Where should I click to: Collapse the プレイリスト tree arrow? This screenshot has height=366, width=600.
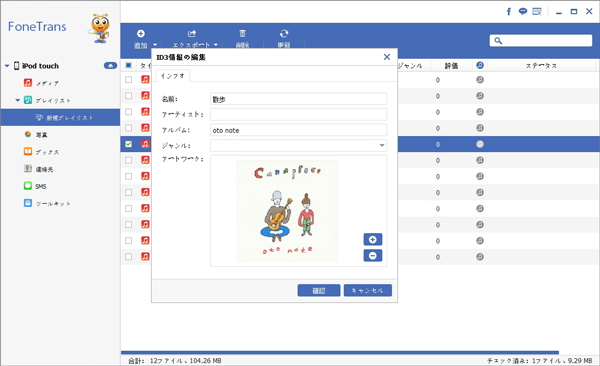(x=18, y=100)
